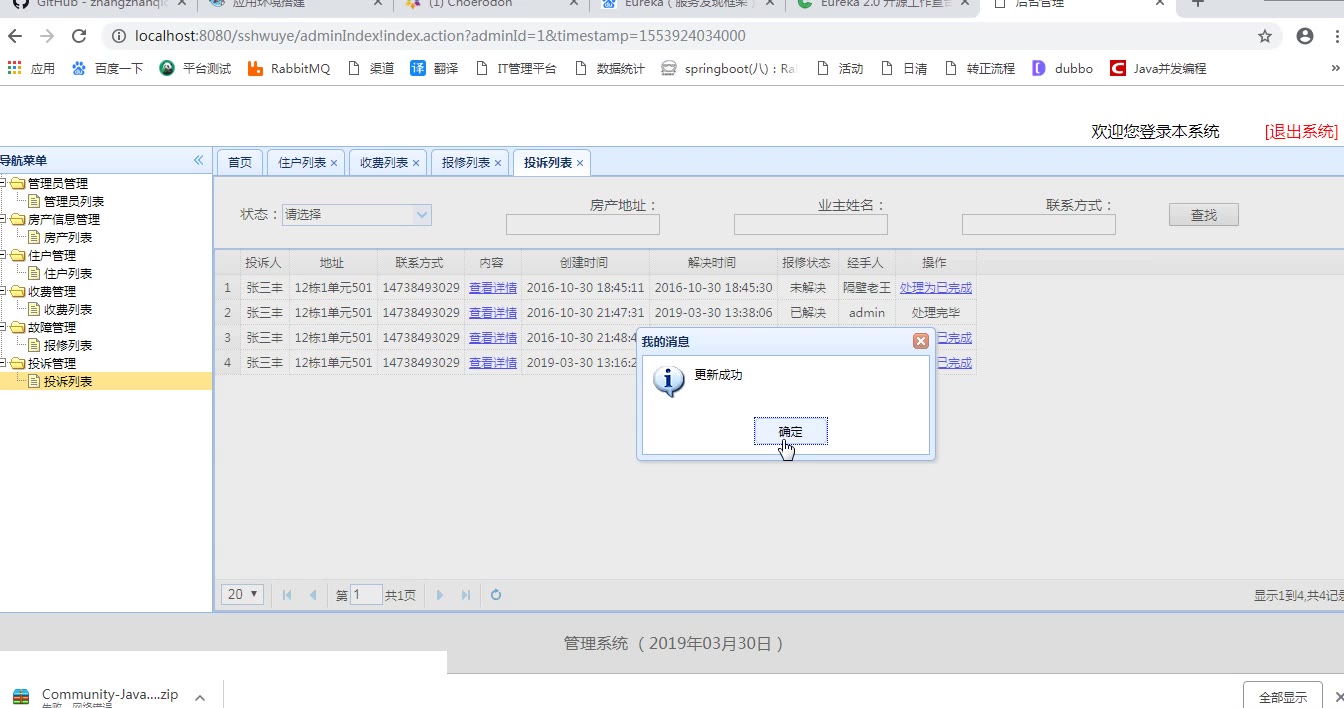Open the page size dropdown showing 20
The image size is (1344, 708).
pos(242,594)
